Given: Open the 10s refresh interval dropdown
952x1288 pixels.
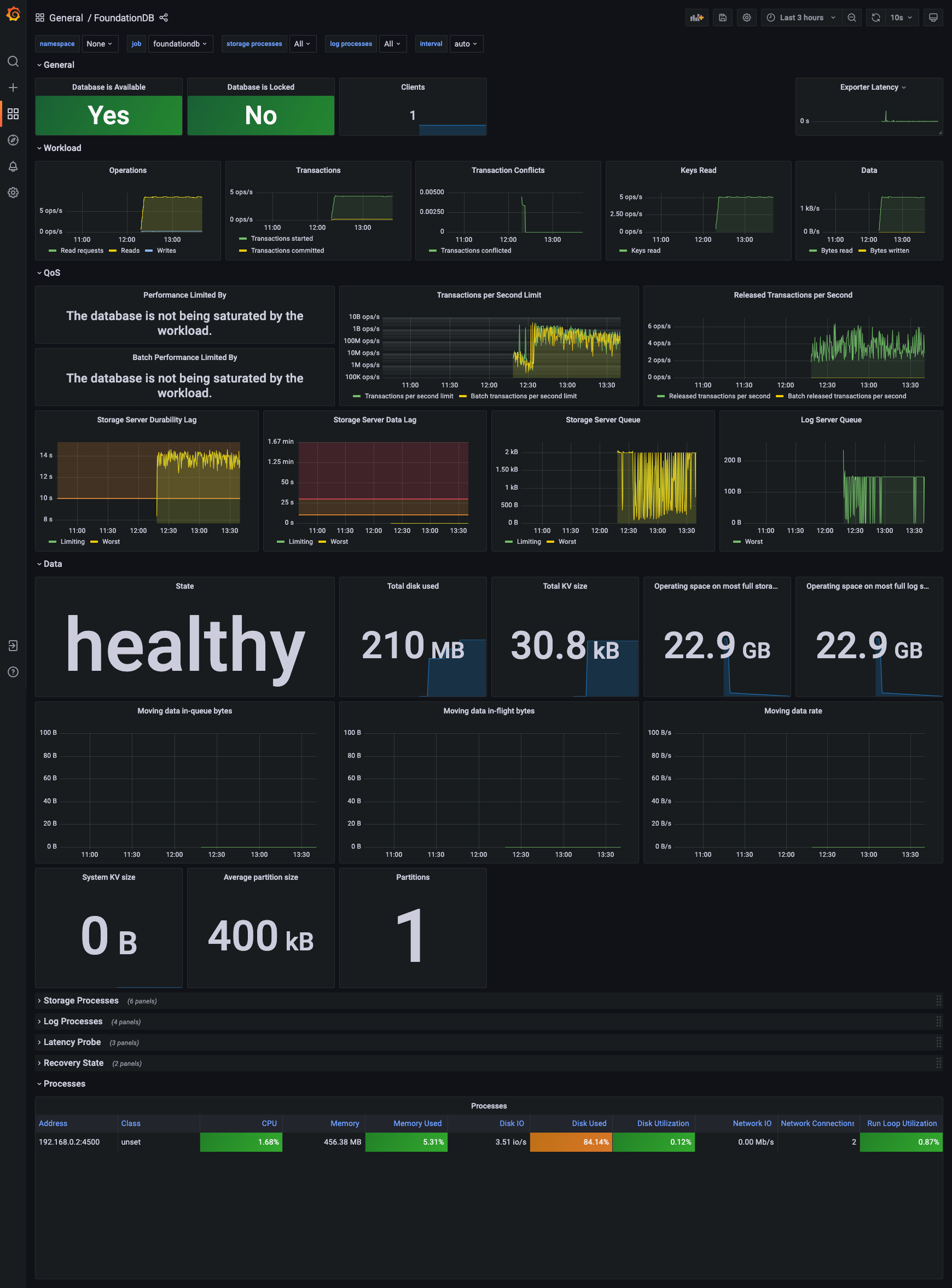Looking at the screenshot, I should 901,18.
